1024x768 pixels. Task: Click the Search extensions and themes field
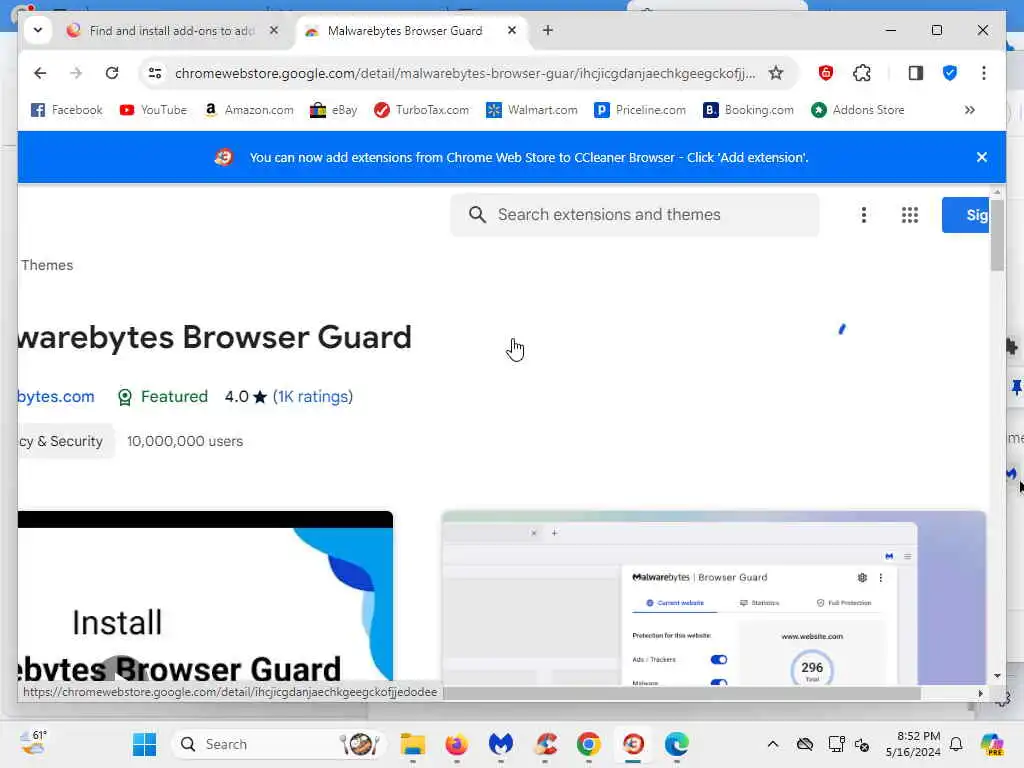click(634, 215)
